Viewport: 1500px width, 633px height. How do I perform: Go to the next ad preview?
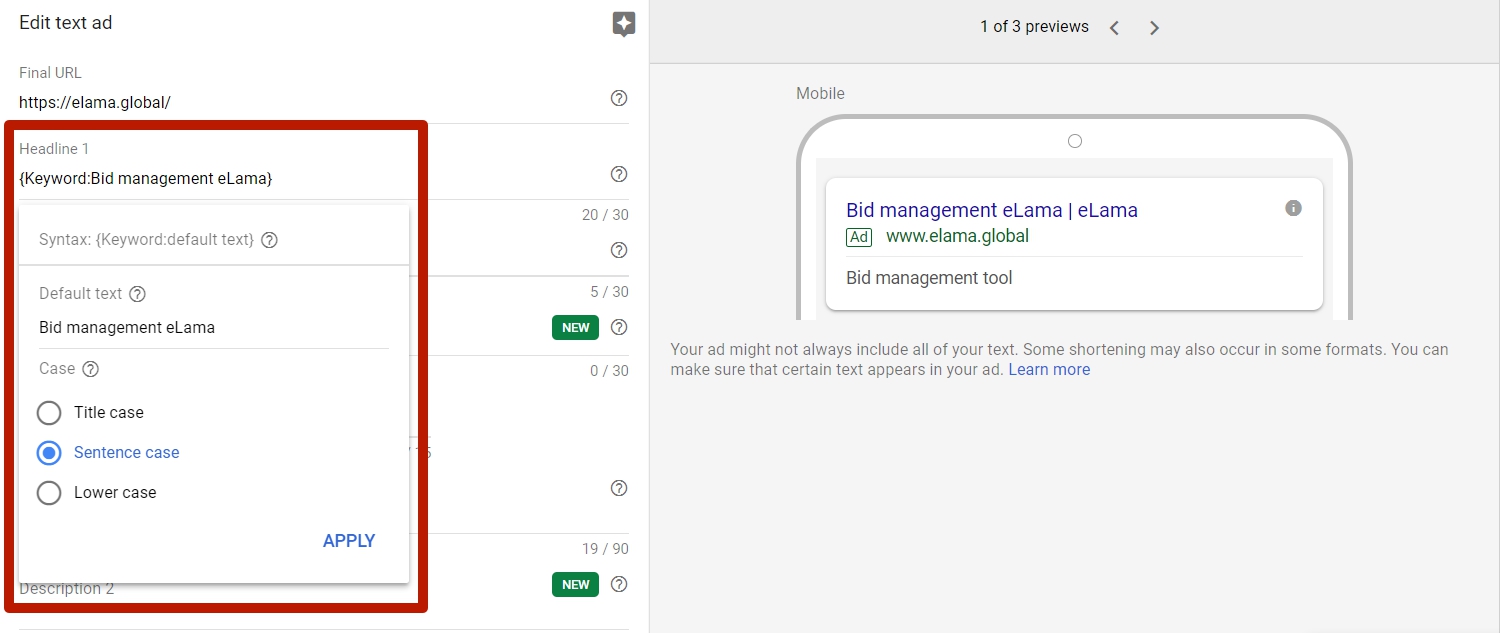pos(1154,28)
